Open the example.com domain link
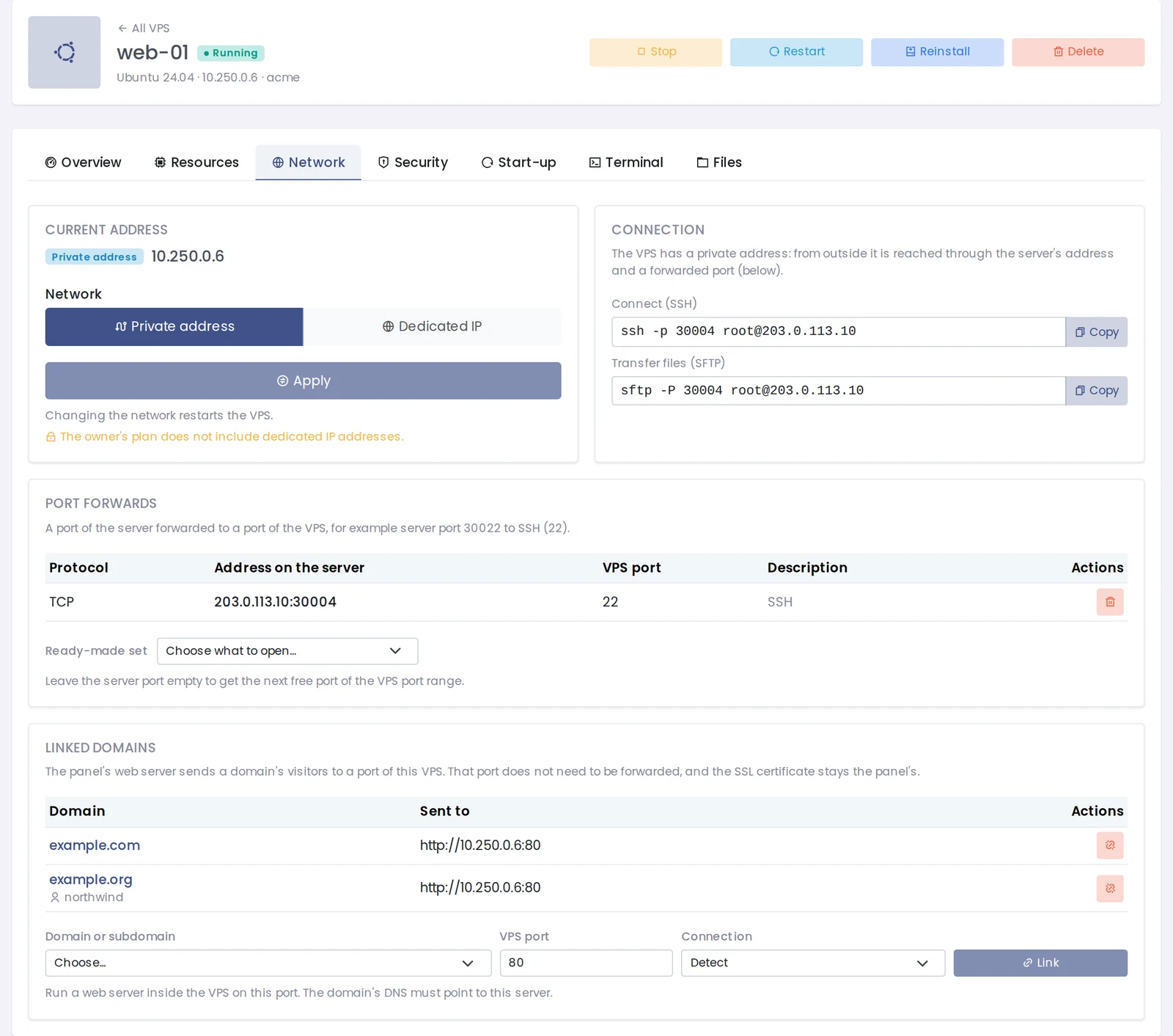Screen dimensions: 1173x1036 coord(95,845)
